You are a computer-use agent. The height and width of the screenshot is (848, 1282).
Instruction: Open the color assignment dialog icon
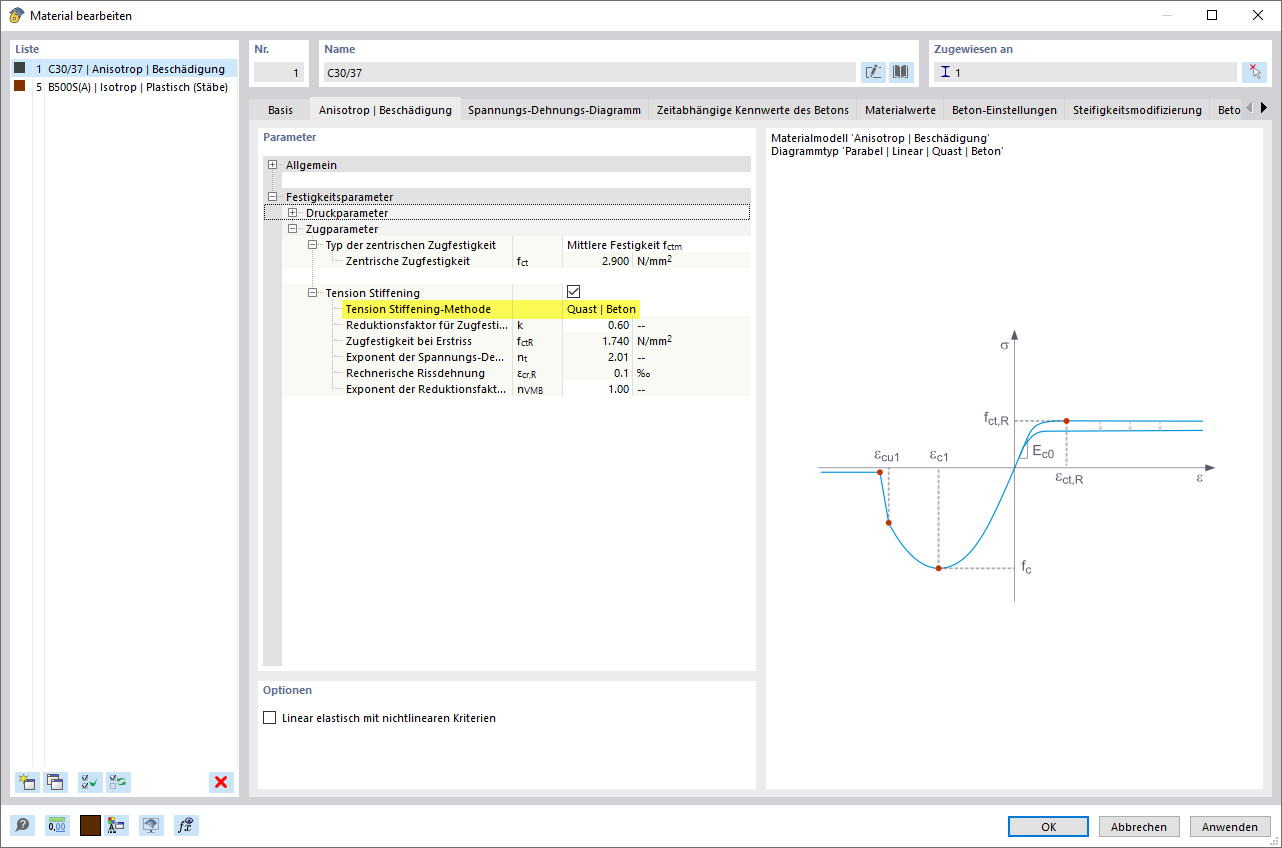[x=117, y=825]
